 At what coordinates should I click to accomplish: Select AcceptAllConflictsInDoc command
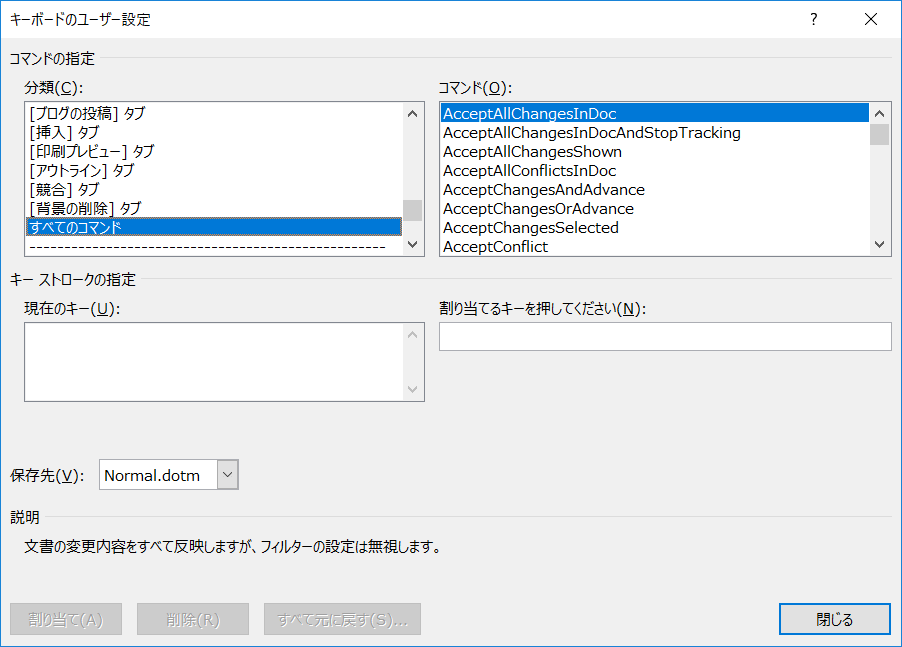click(529, 171)
